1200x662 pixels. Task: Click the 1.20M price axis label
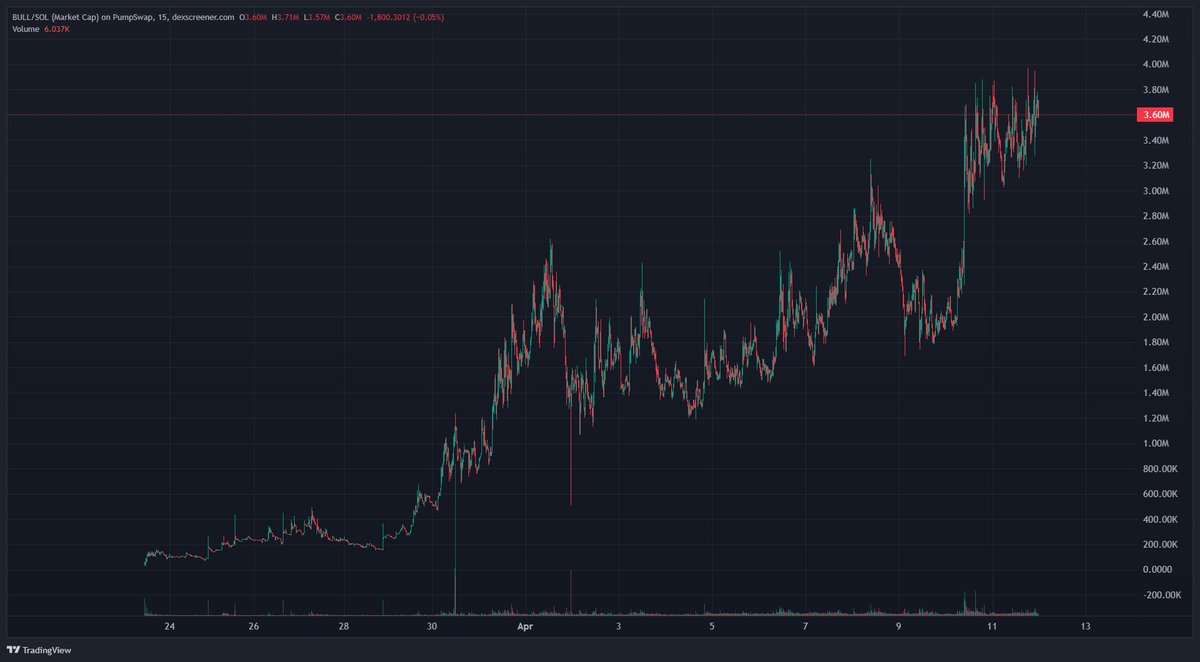[x=1155, y=418]
